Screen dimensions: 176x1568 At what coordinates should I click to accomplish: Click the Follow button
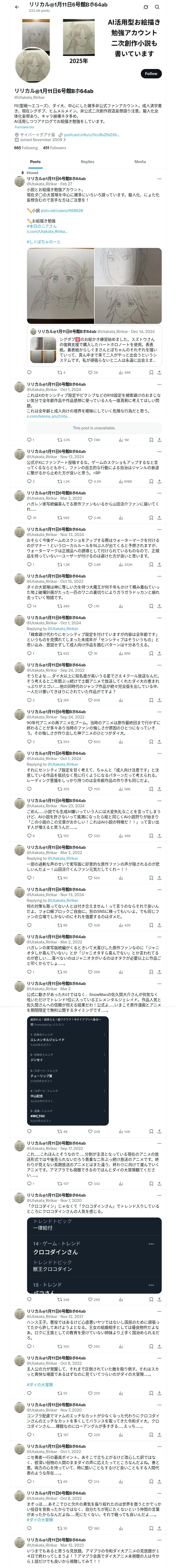tap(150, 74)
